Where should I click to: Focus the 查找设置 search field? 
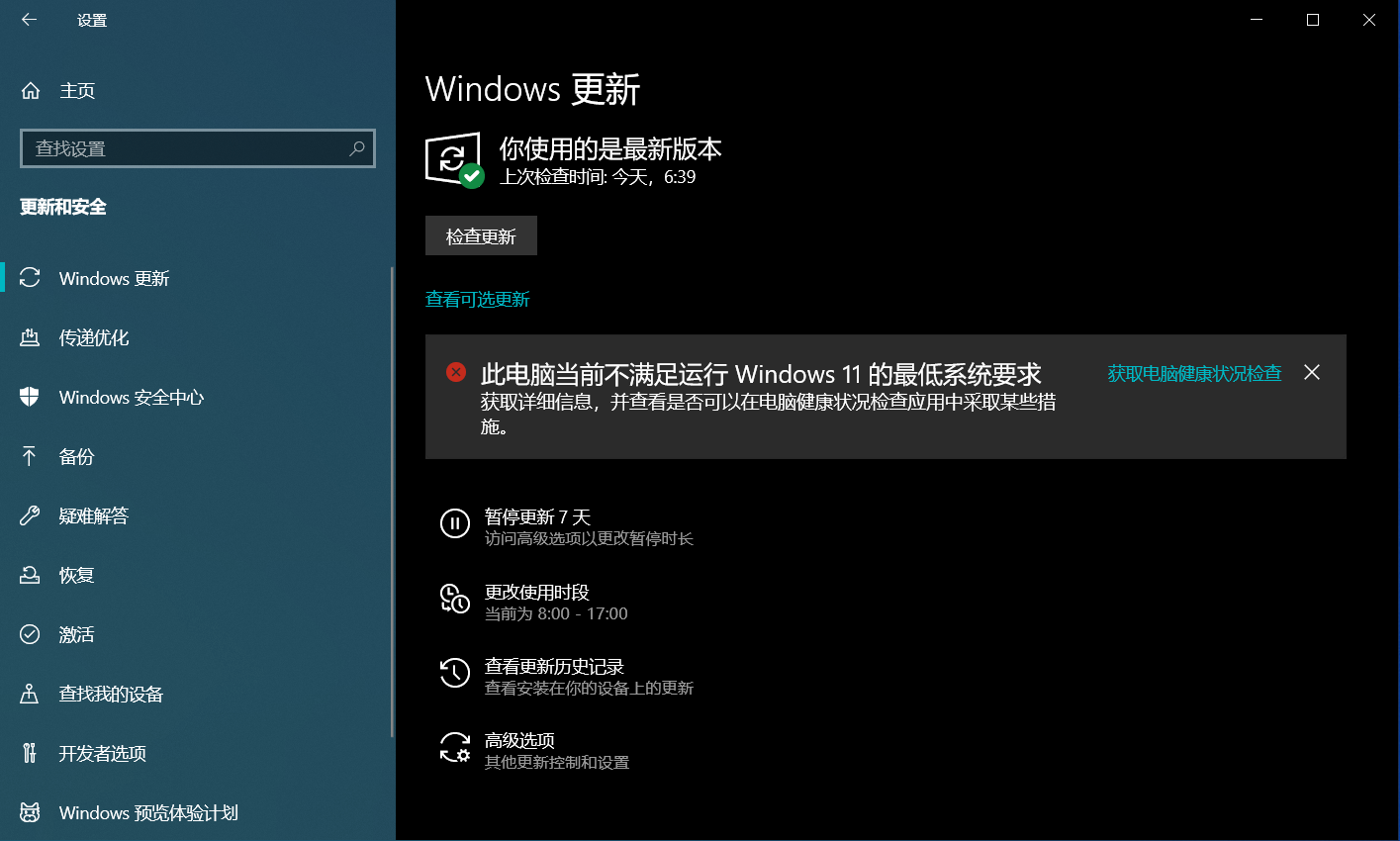pos(198,148)
